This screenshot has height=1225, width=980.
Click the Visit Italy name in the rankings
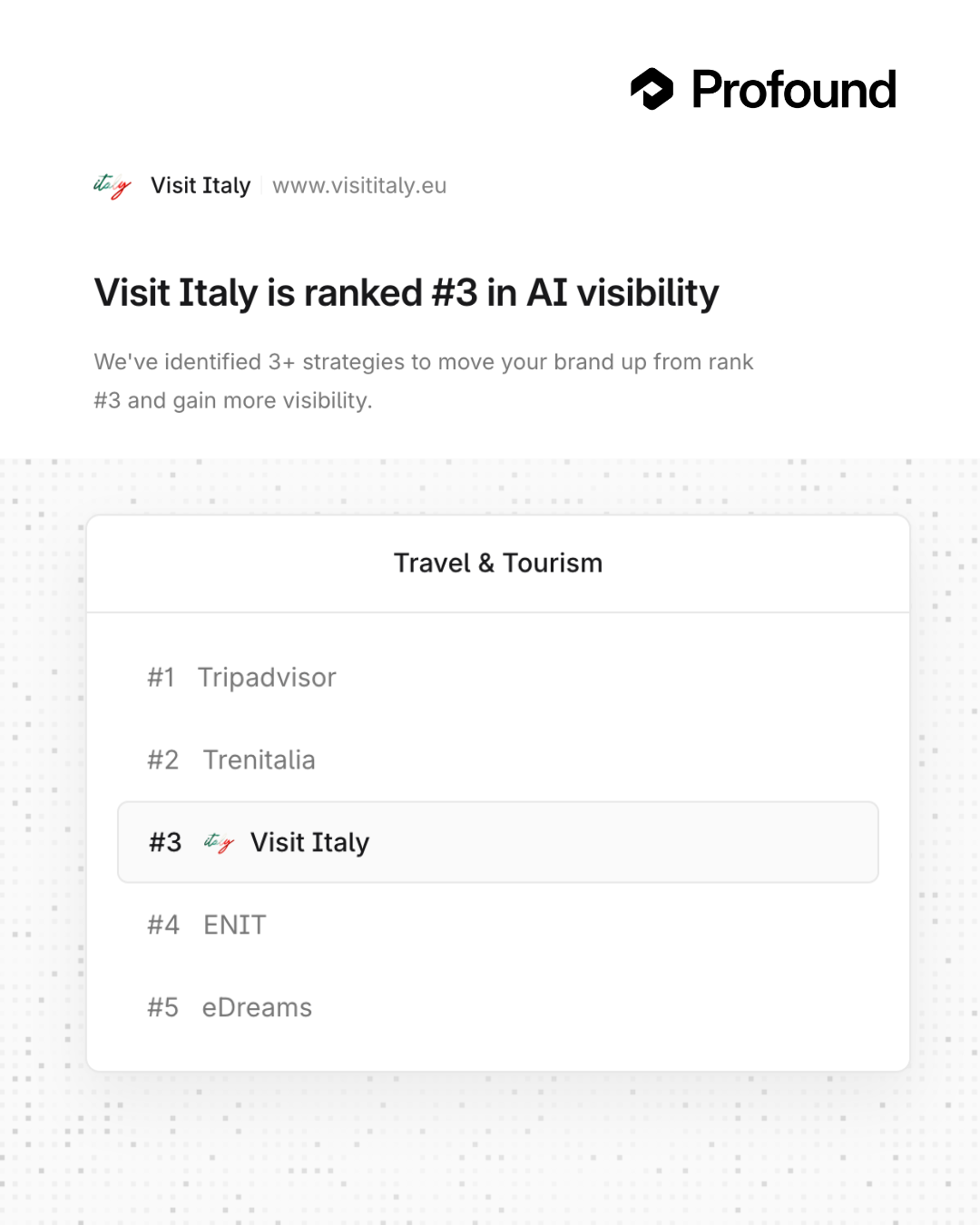(x=309, y=843)
